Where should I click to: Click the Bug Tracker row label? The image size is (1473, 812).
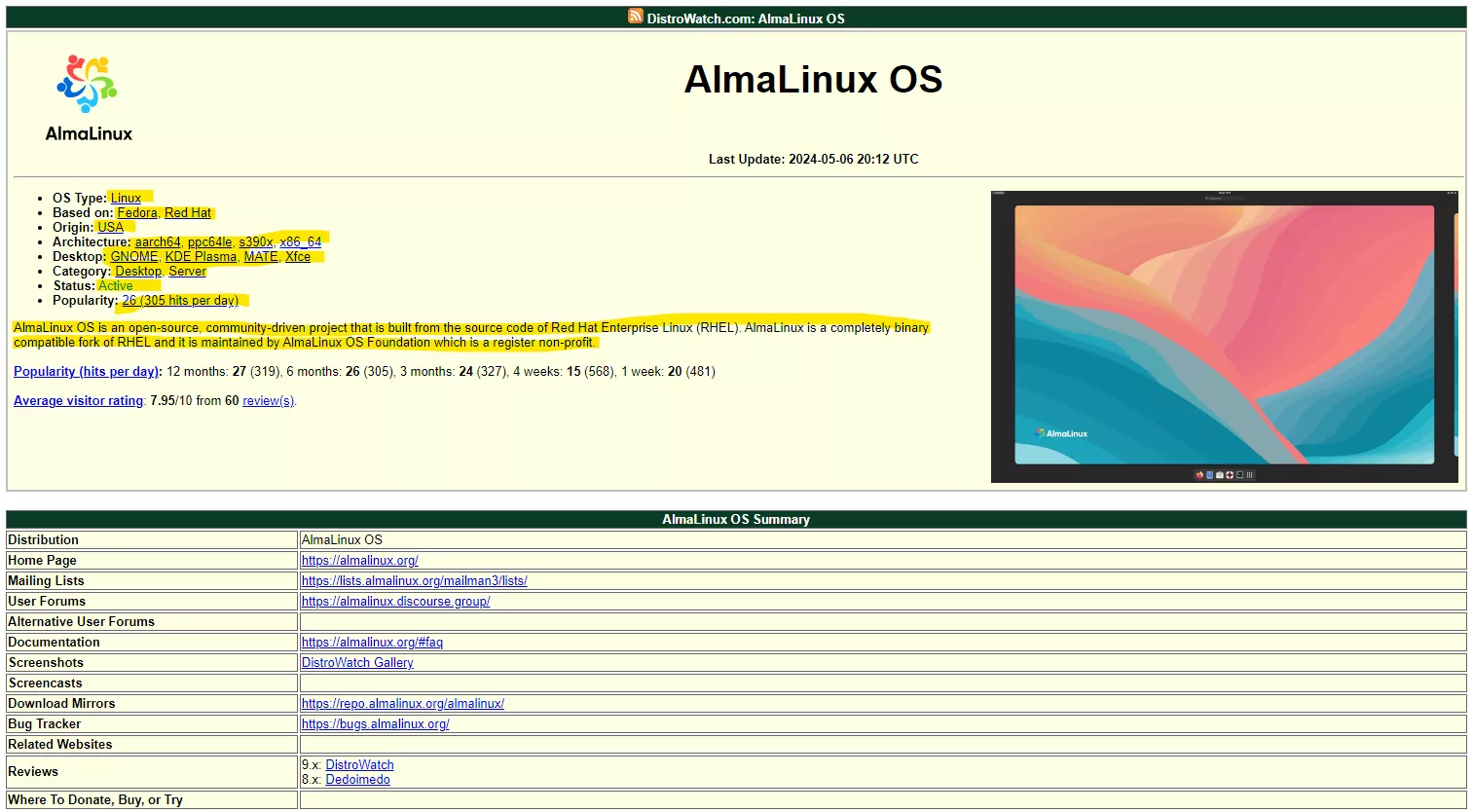pos(45,724)
